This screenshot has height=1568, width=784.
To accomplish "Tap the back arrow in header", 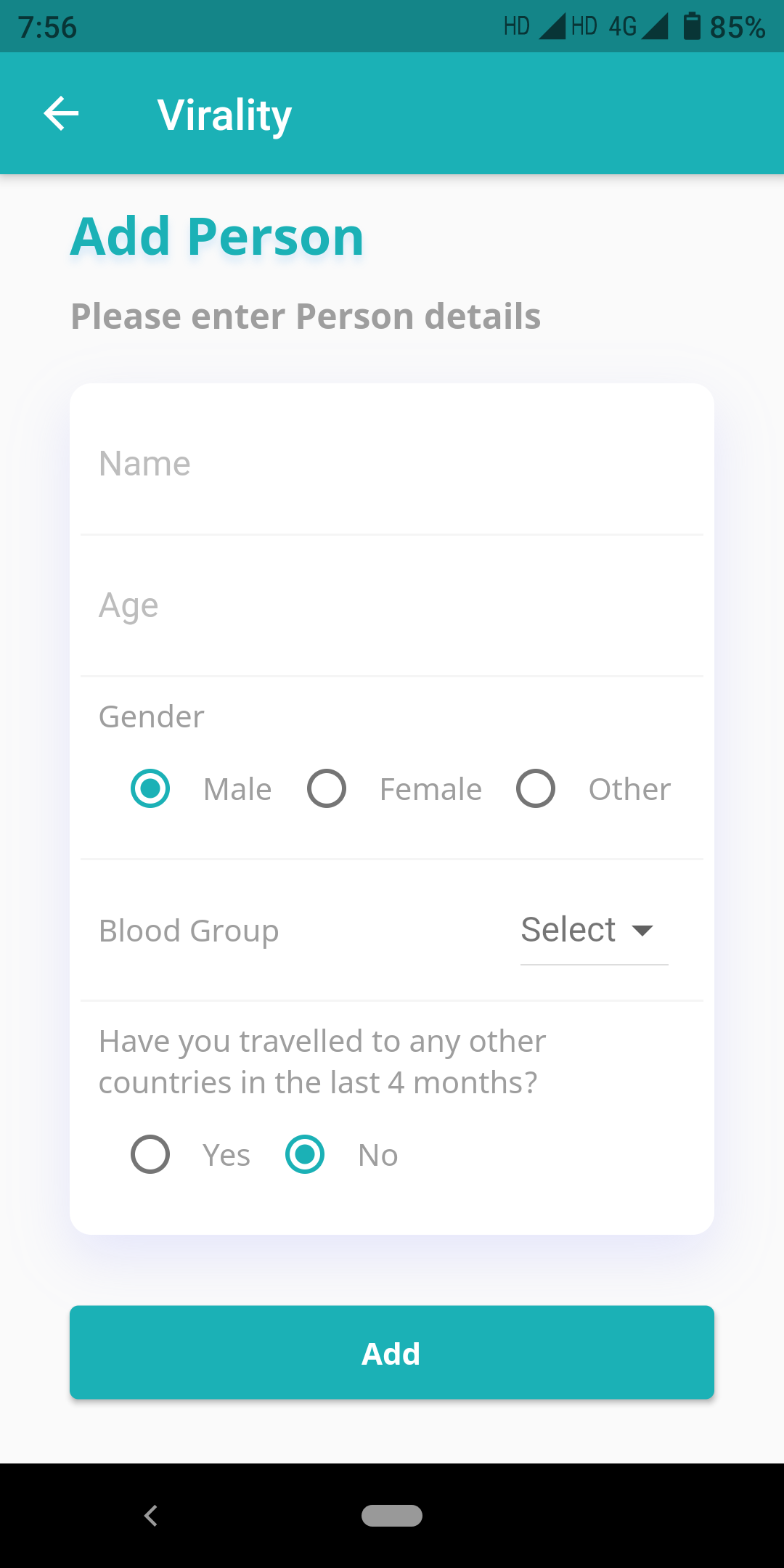I will [61, 114].
